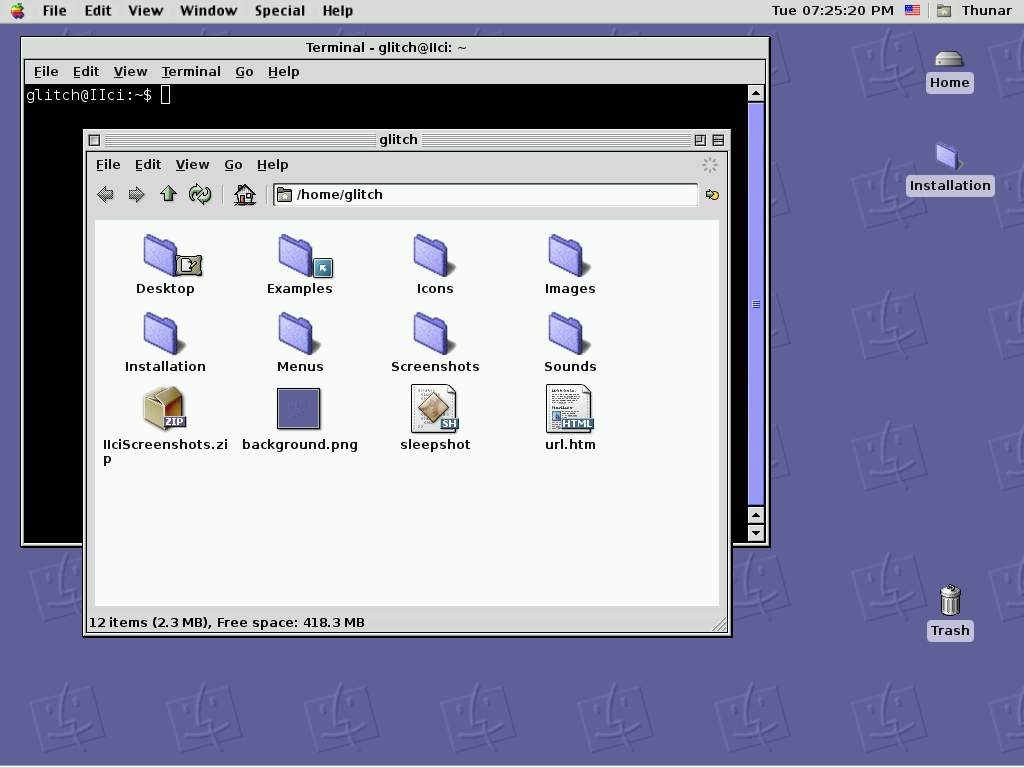This screenshot has height=768, width=1024.
Task: Open the Terminal window's Help menu
Action: coord(283,72)
